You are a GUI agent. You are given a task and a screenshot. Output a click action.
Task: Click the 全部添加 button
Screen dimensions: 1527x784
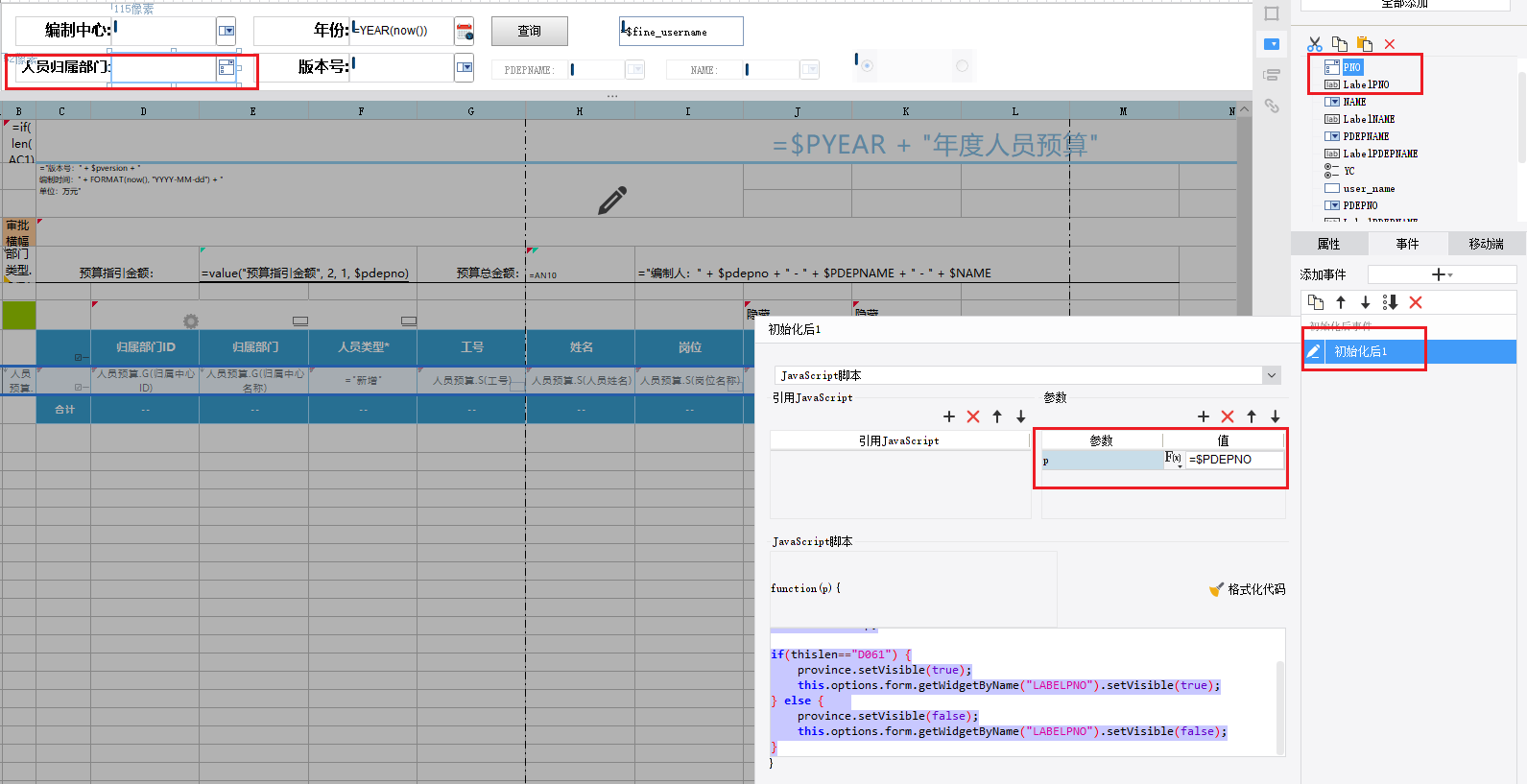tap(1405, 4)
